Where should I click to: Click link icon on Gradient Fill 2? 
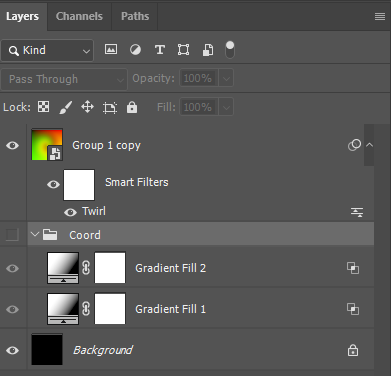pyautogui.click(x=86, y=268)
